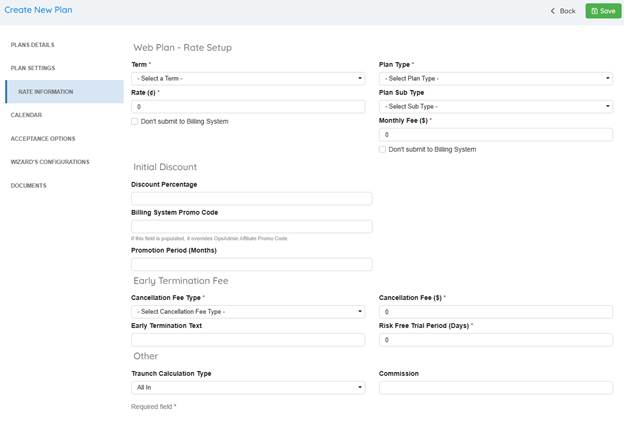Open the Cancellation Fee Type dropdown
This screenshot has width=624, height=427.
coord(248,312)
